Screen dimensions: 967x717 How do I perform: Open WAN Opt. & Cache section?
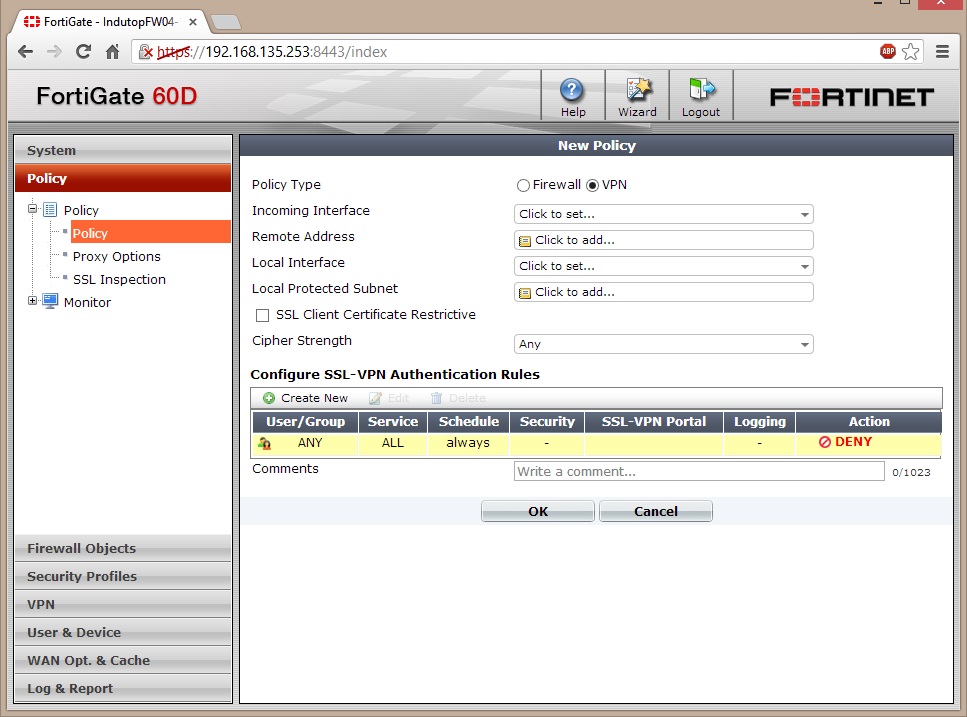point(123,660)
